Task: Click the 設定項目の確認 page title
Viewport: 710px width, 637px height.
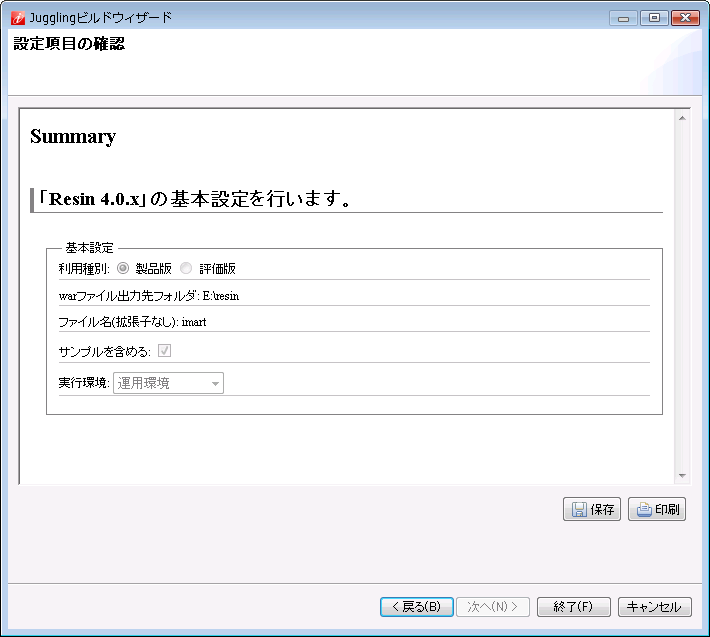Action: [69, 44]
